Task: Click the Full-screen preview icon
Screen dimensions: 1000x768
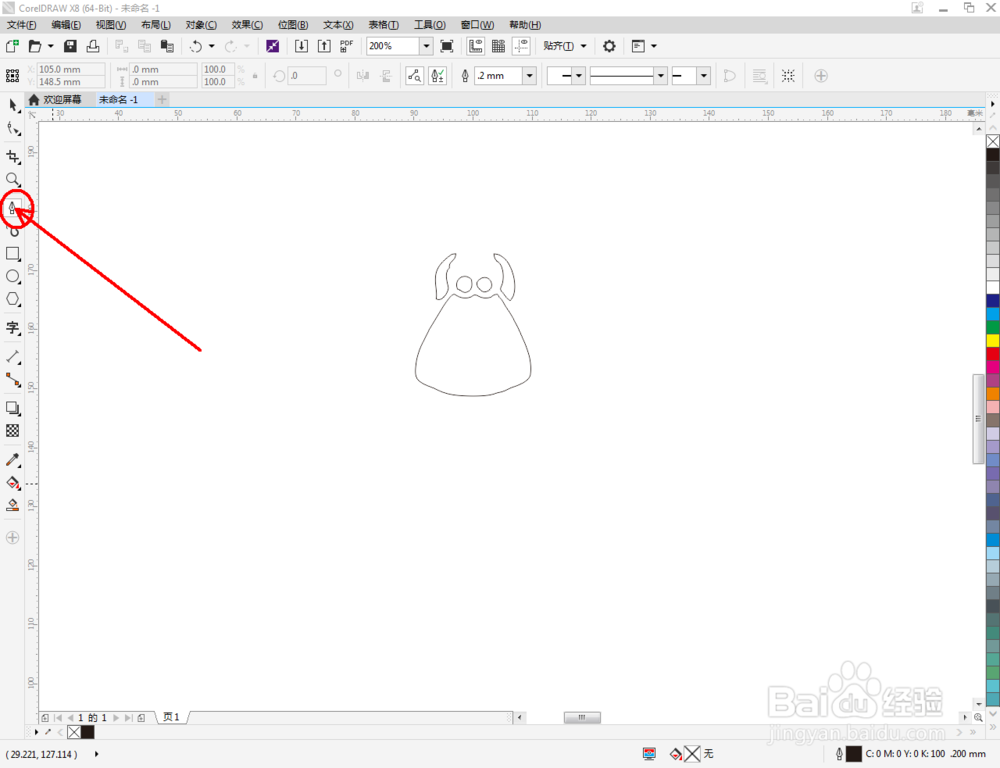Action: [447, 46]
